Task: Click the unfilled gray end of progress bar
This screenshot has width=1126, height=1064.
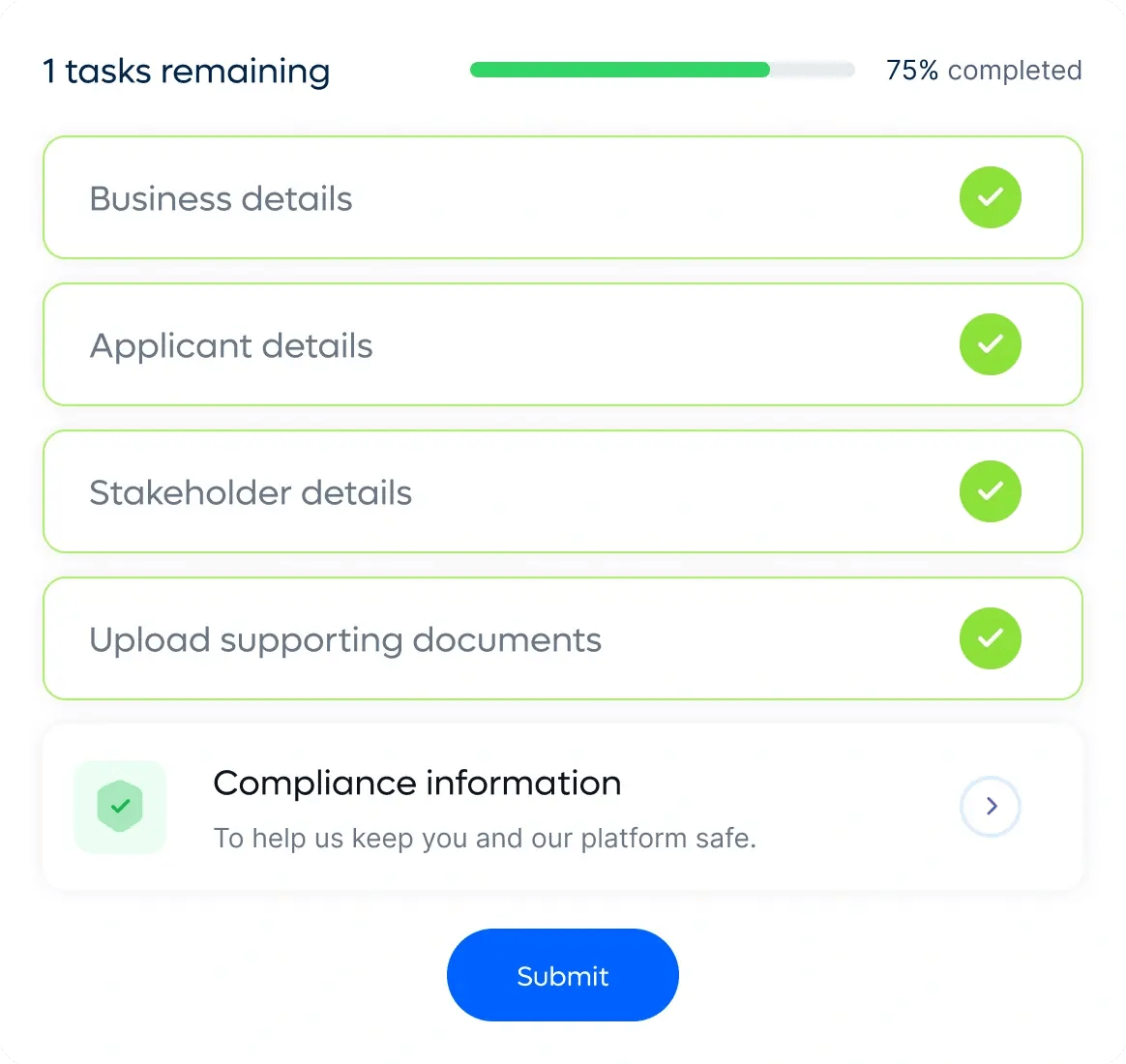Action: (x=813, y=70)
